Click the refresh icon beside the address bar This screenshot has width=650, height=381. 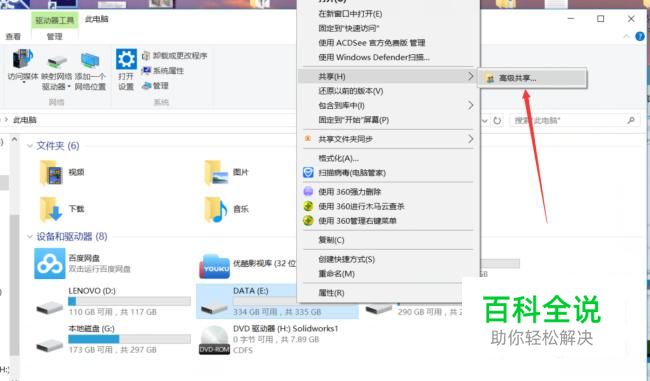point(497,121)
